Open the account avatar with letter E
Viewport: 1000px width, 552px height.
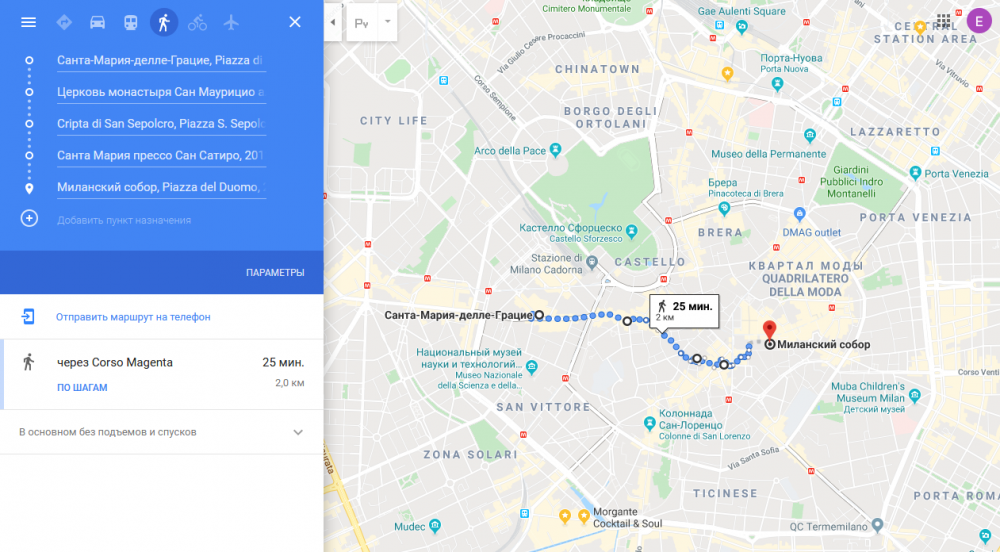[x=979, y=21]
